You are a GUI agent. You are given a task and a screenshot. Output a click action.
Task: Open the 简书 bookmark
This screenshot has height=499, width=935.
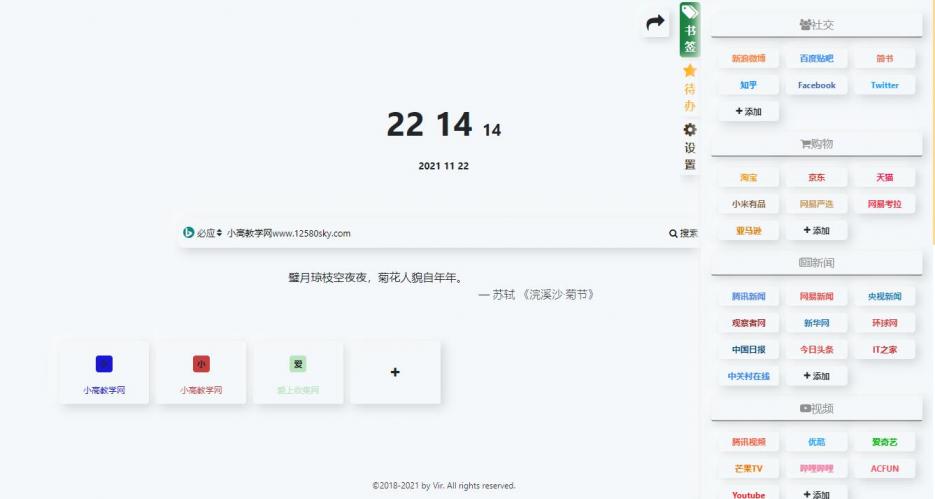(x=884, y=58)
